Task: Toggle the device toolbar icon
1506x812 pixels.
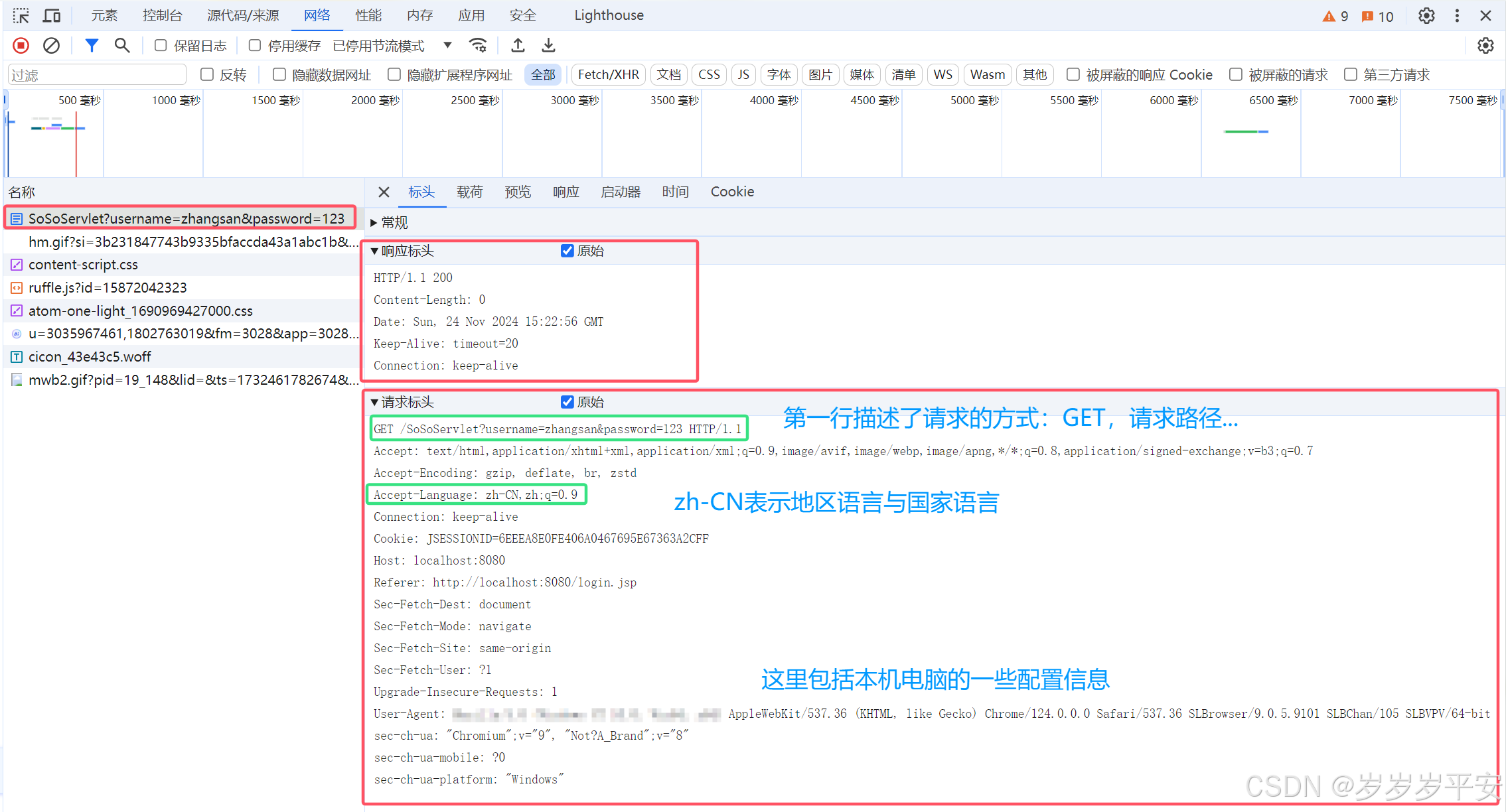Action: [52, 15]
